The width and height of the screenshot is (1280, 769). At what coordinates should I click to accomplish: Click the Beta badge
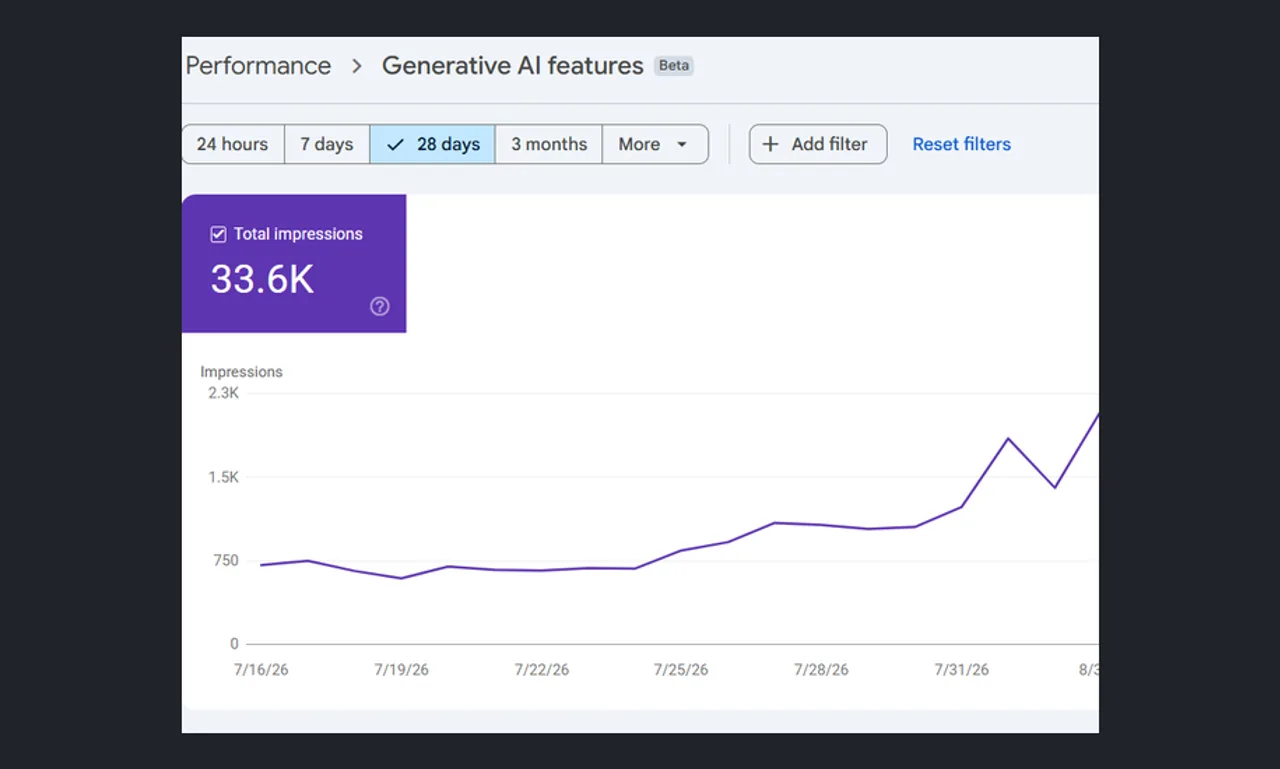click(x=674, y=66)
